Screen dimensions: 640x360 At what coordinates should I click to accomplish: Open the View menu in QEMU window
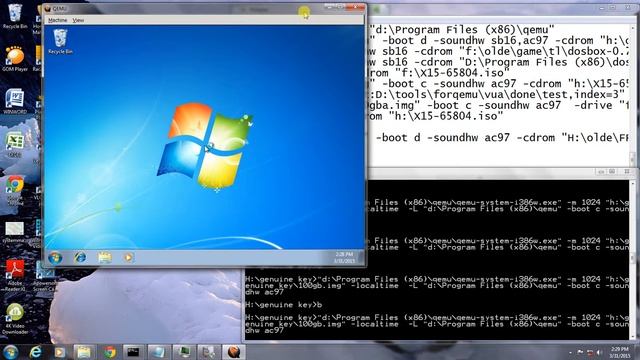point(78,20)
